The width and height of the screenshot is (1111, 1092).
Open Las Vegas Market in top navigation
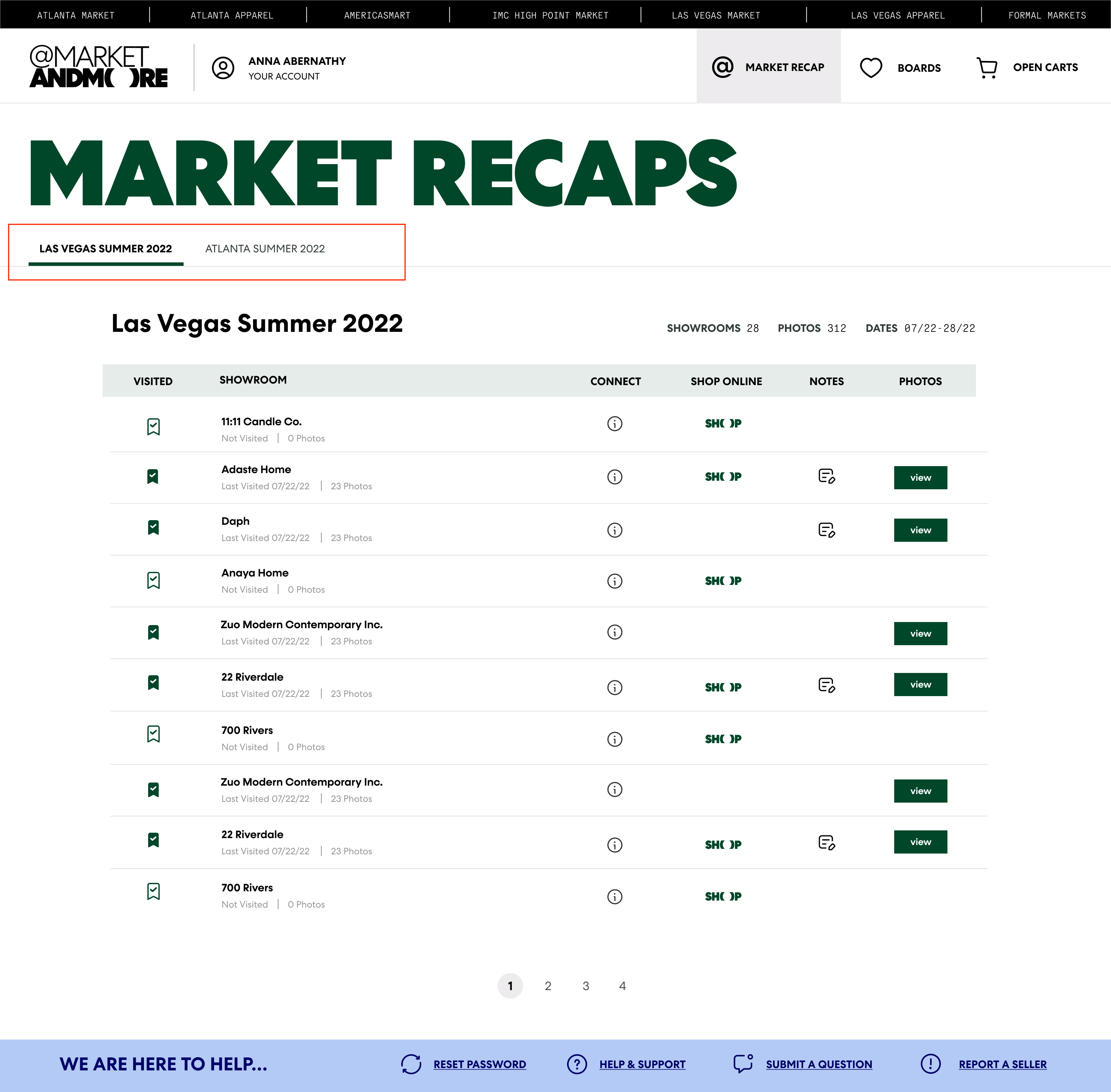pos(716,15)
